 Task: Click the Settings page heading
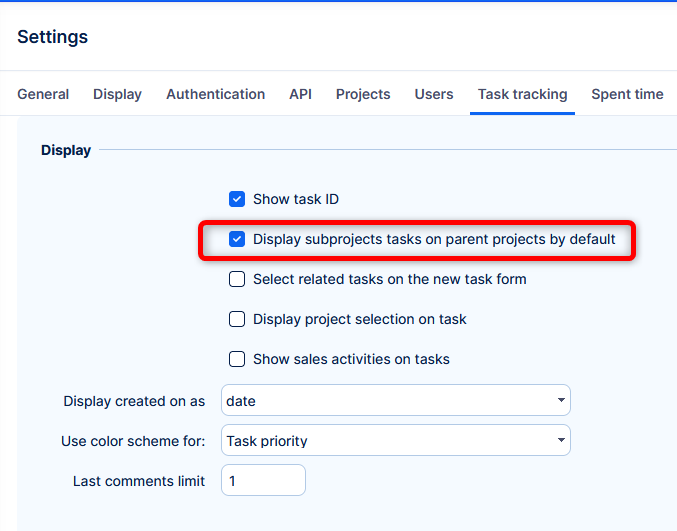pyautogui.click(x=53, y=37)
